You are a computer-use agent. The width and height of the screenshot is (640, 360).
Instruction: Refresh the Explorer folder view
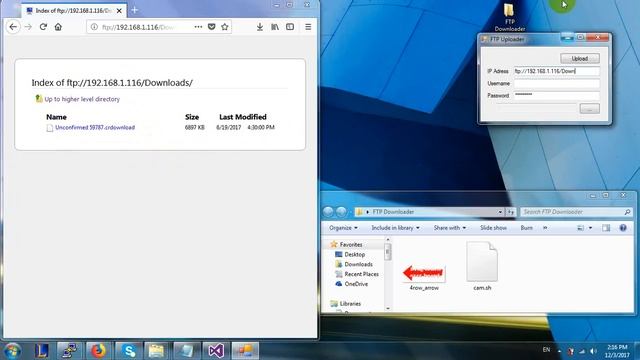[x=511, y=212]
